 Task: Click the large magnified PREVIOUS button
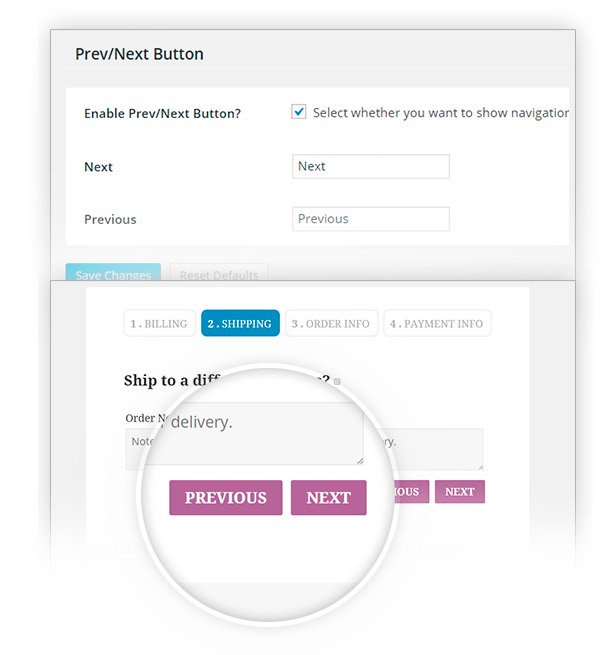(x=225, y=498)
